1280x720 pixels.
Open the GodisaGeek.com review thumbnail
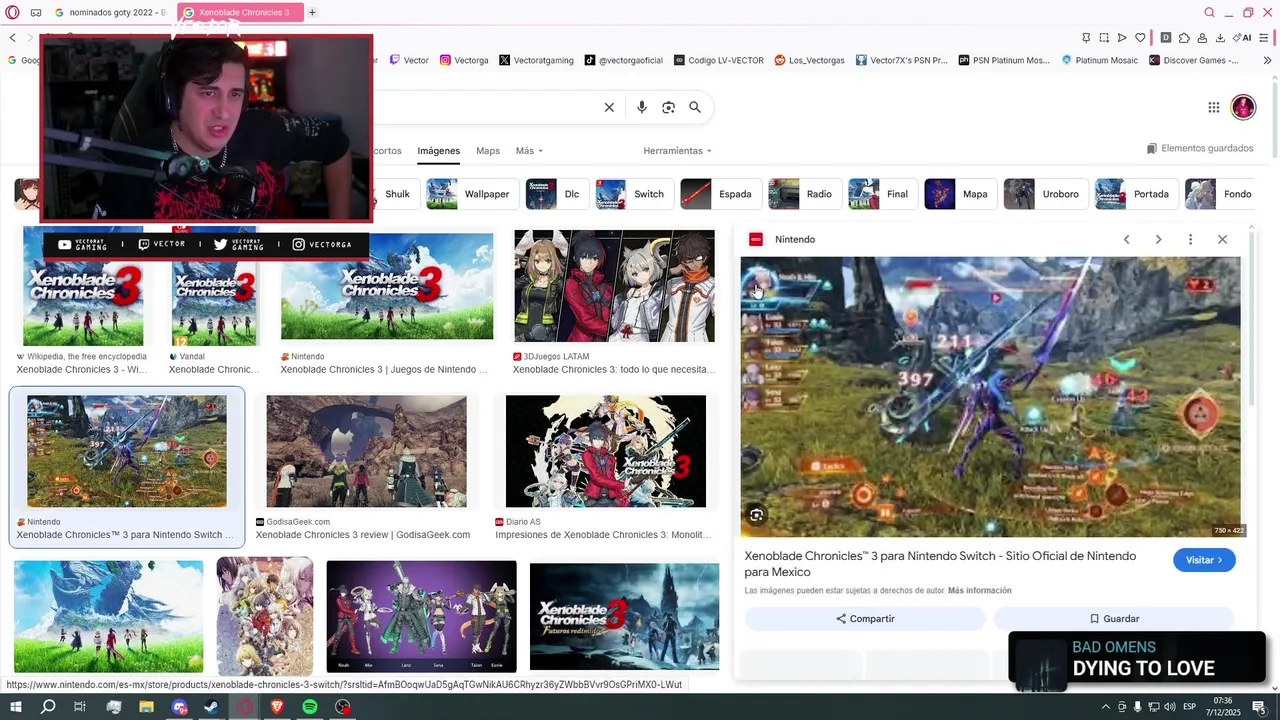point(366,451)
